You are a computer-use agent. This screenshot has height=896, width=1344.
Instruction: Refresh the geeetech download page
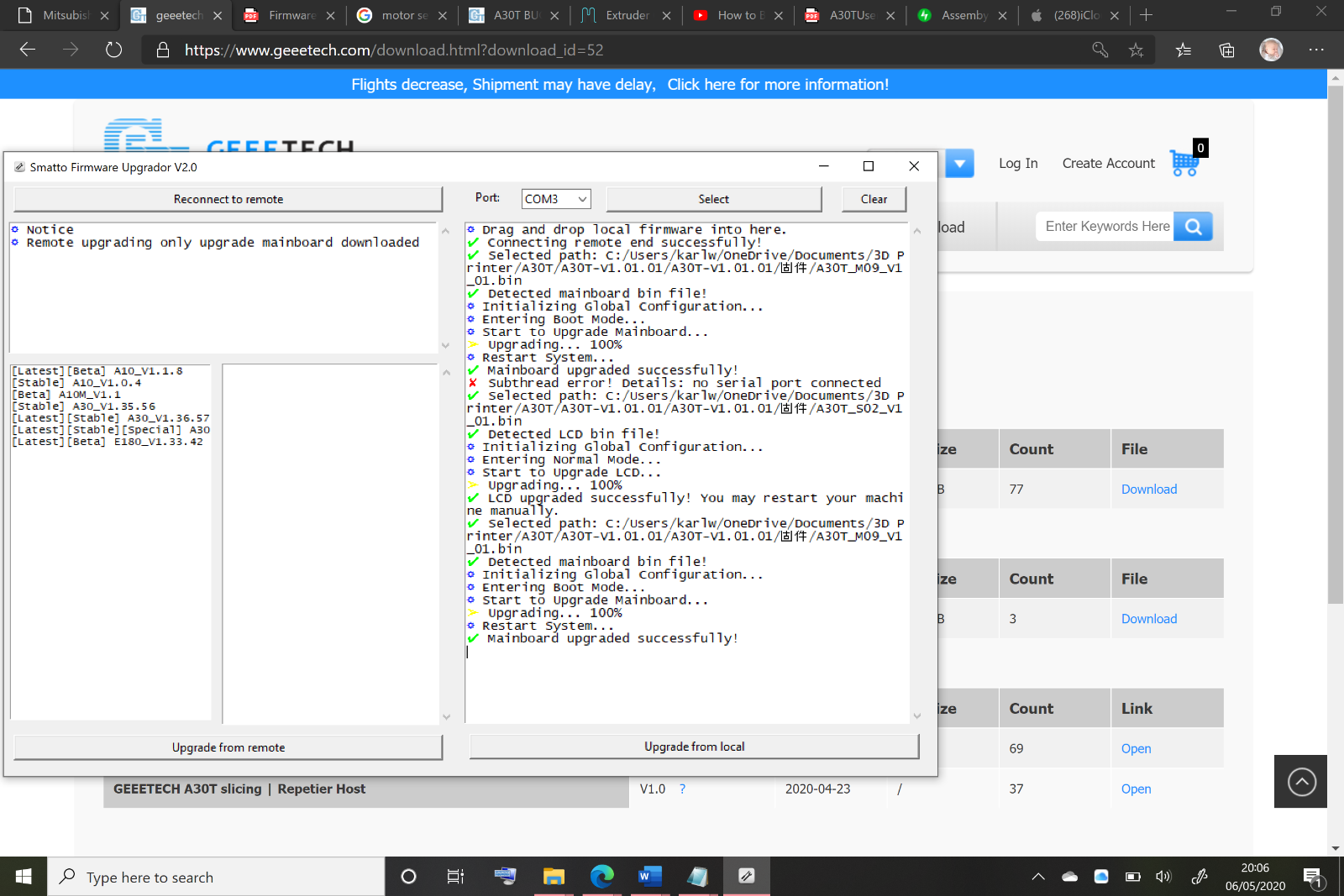click(x=114, y=50)
